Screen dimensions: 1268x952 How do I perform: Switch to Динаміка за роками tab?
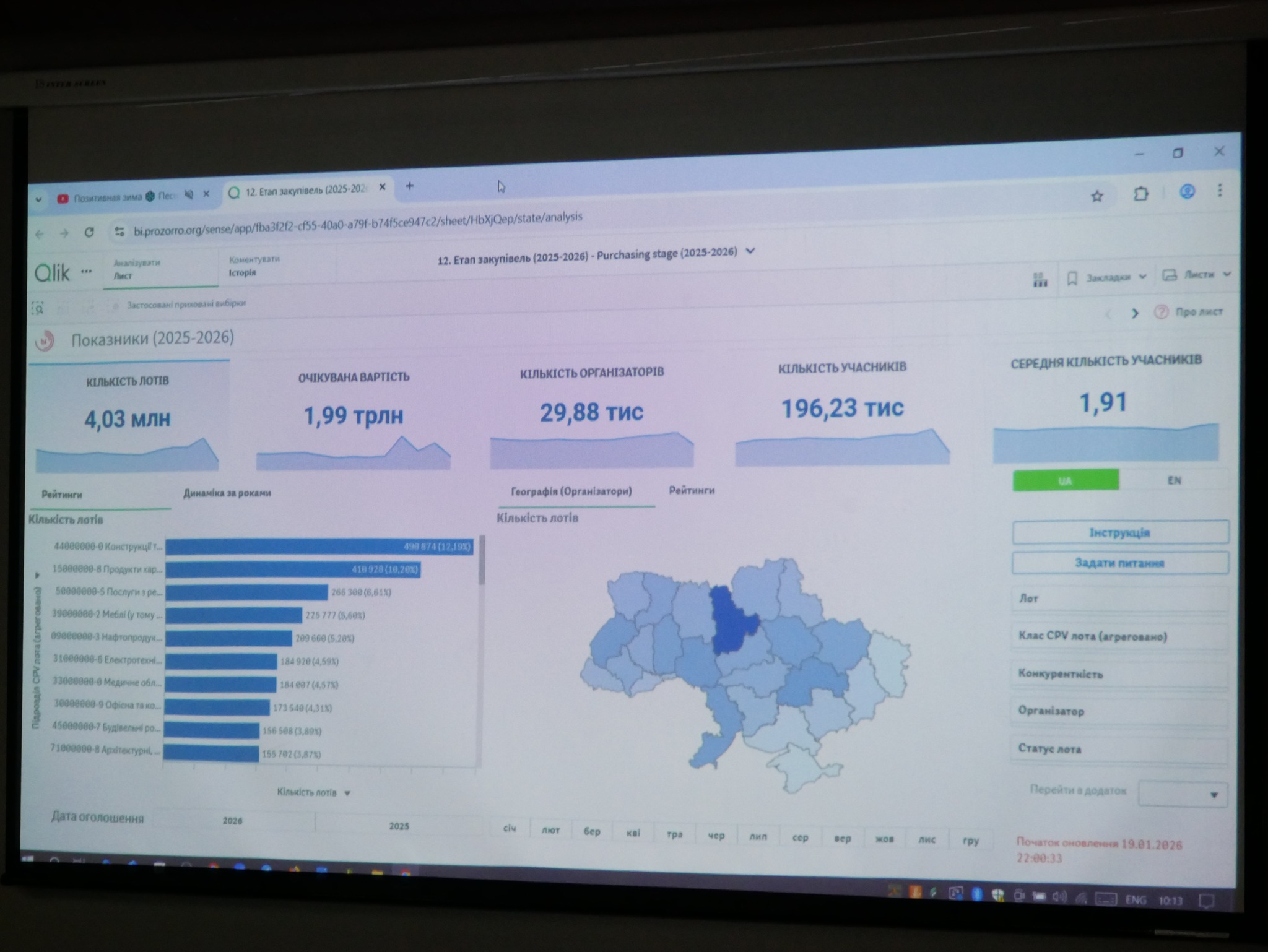pos(227,493)
